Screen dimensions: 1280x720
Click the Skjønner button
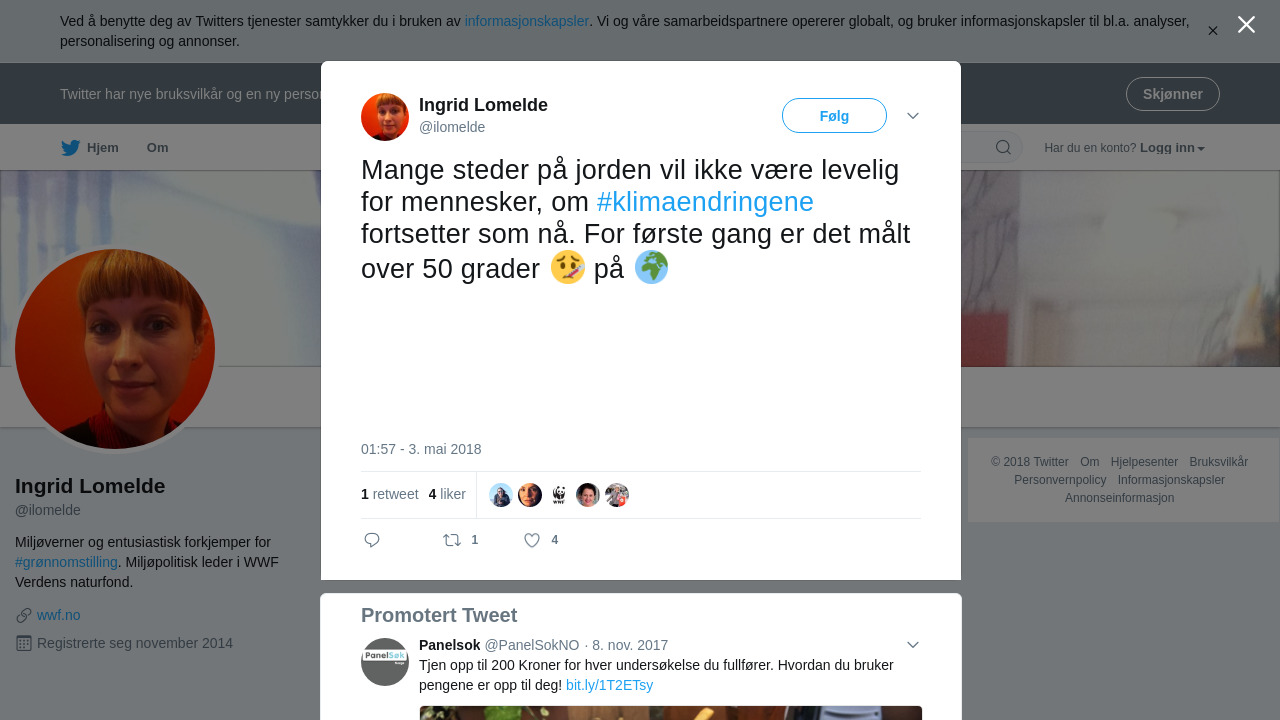pos(1173,94)
